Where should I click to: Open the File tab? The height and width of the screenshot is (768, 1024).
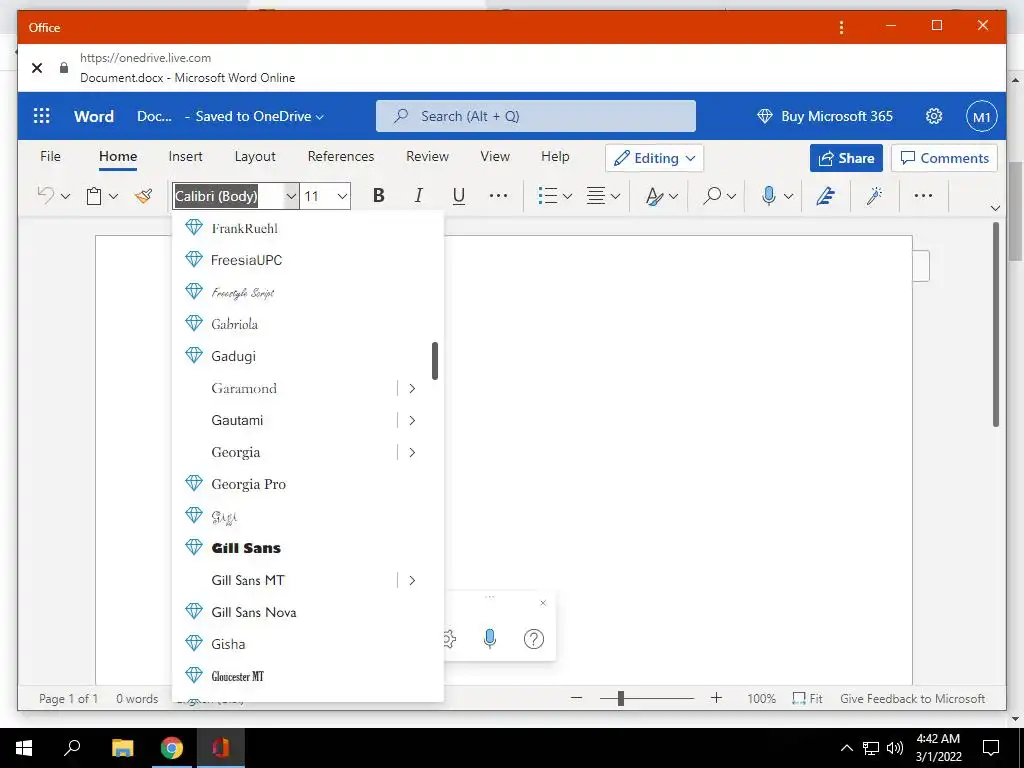[x=50, y=156]
